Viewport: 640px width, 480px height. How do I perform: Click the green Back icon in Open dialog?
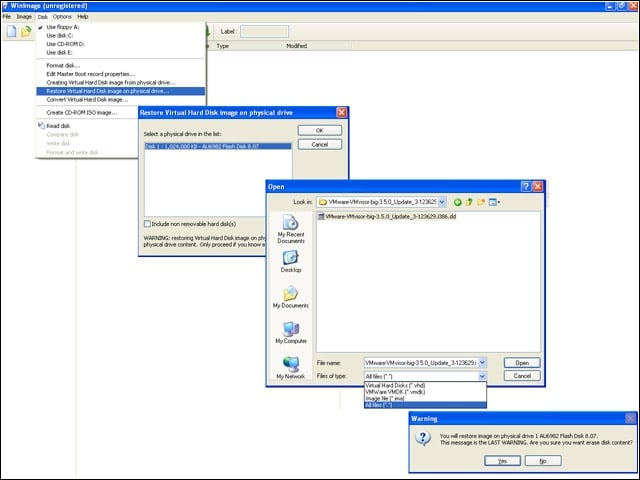[458, 202]
